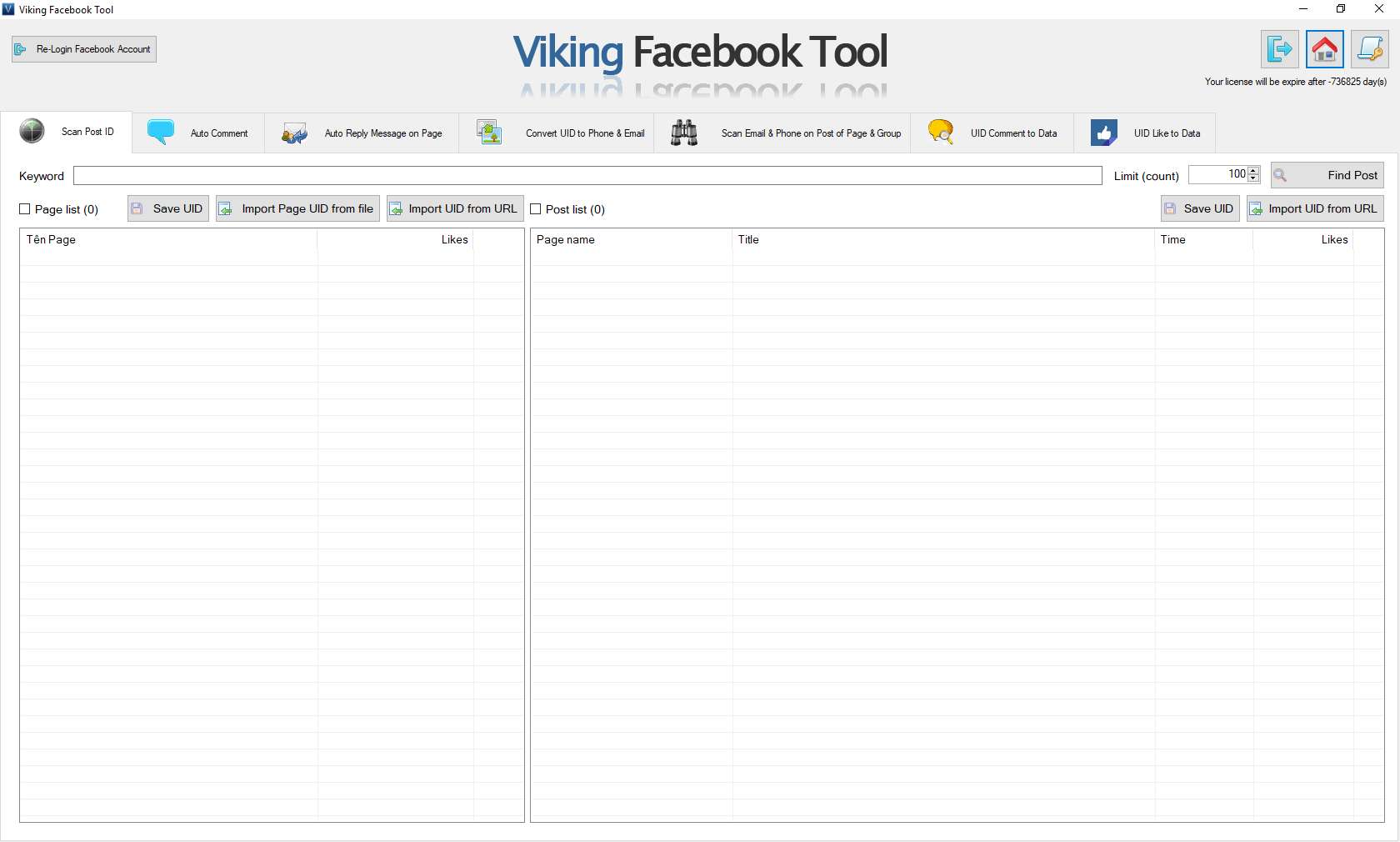Increase the Limit count with up arrow

[x=1253, y=170]
